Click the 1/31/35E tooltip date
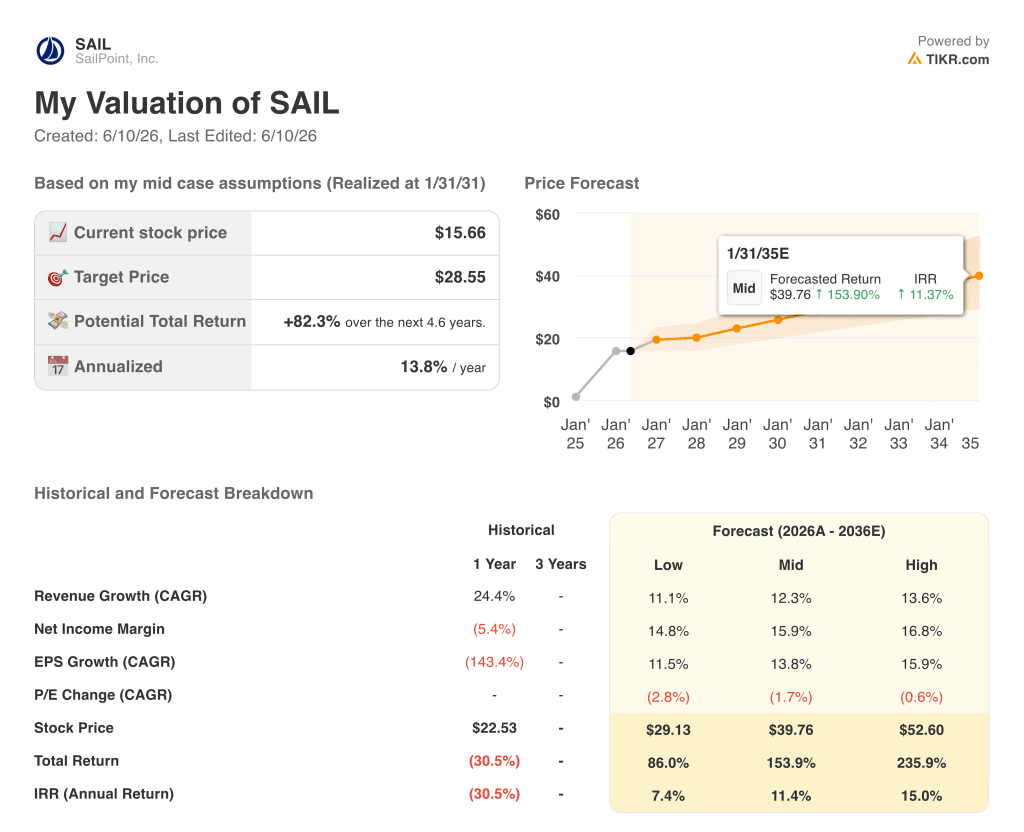Viewport: 1024px width, 832px height. [x=758, y=253]
